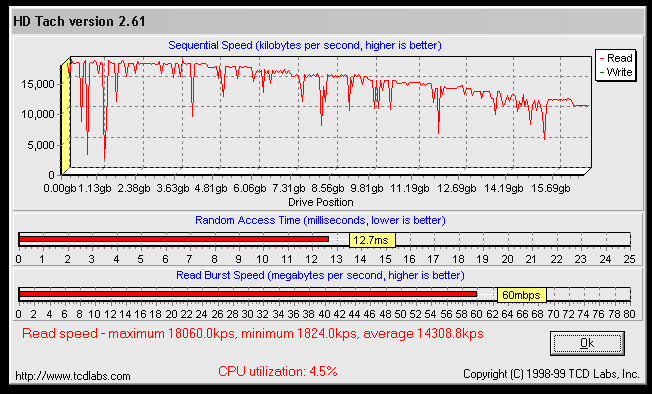Click the 2.38gb drive position label

coord(134,189)
